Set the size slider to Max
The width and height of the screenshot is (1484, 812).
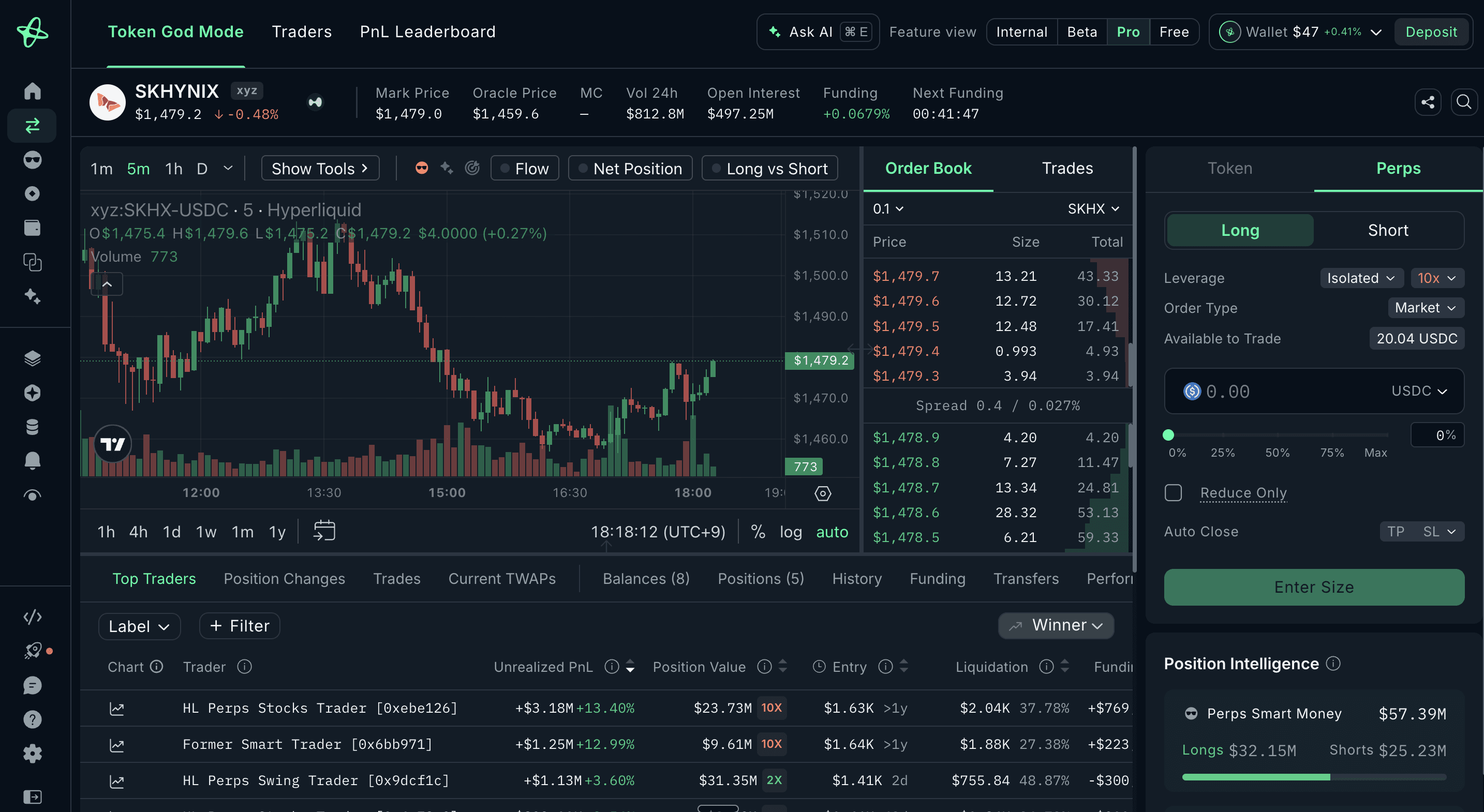1376,453
